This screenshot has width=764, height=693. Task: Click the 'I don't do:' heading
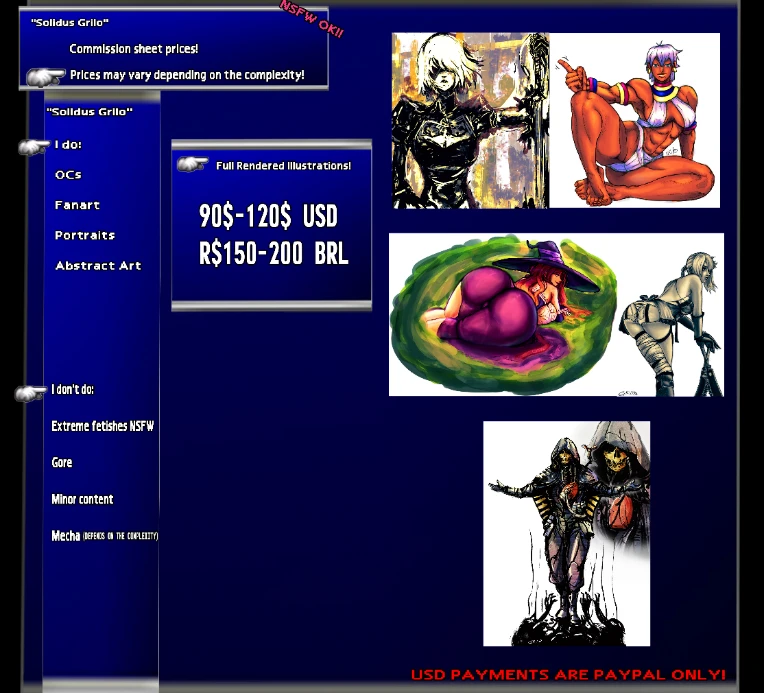click(x=73, y=389)
